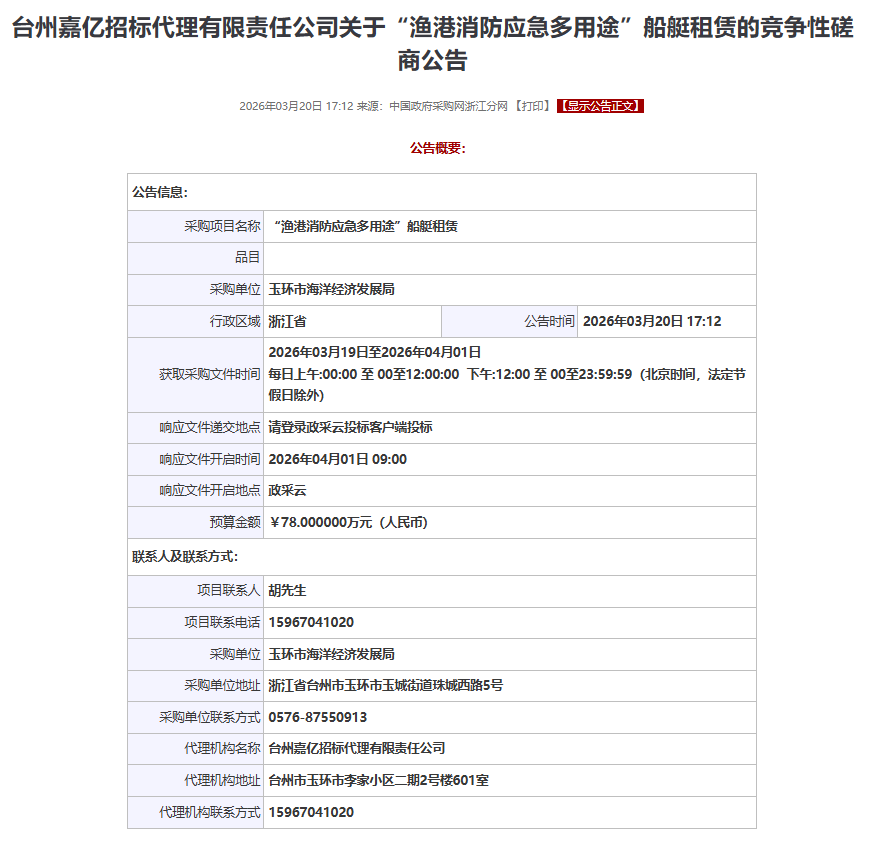
Task: Click the project contact phone 15967041020
Action: pyautogui.click(x=311, y=622)
